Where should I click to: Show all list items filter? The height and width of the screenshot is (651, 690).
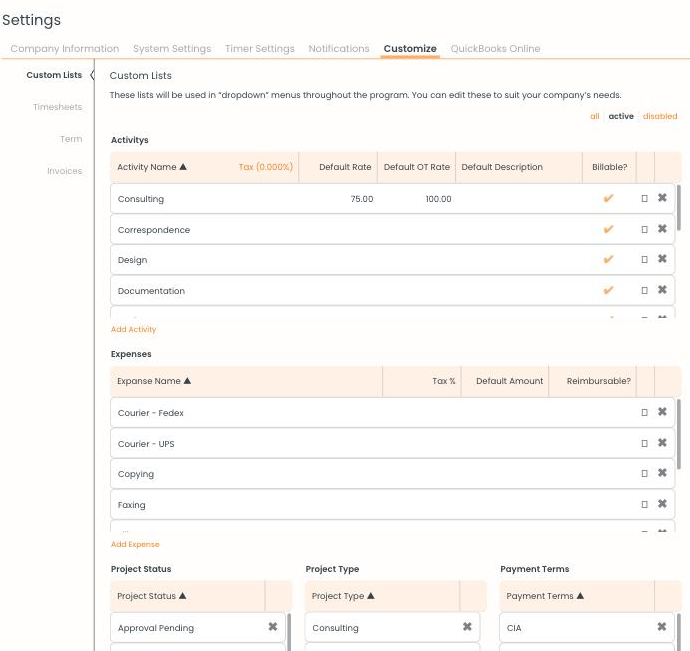(x=595, y=116)
